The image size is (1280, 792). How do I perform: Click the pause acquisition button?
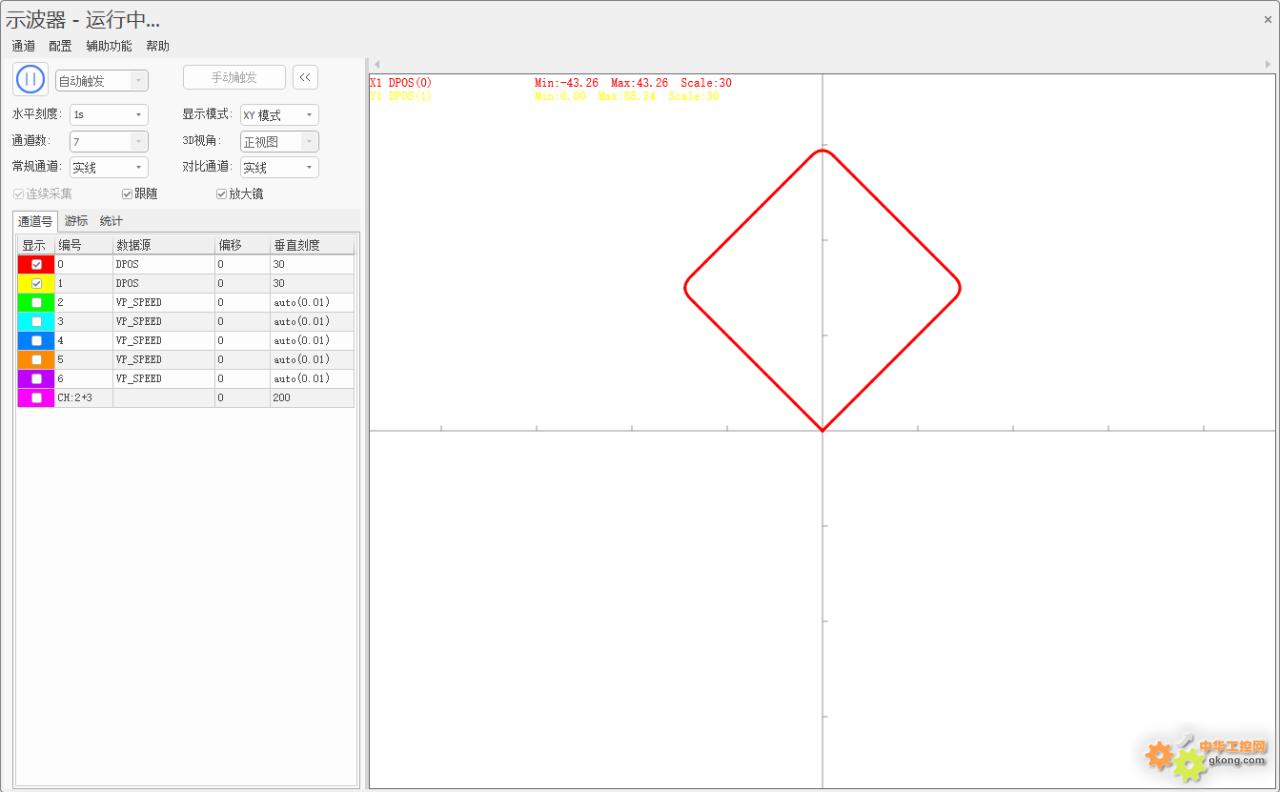tap(30, 79)
